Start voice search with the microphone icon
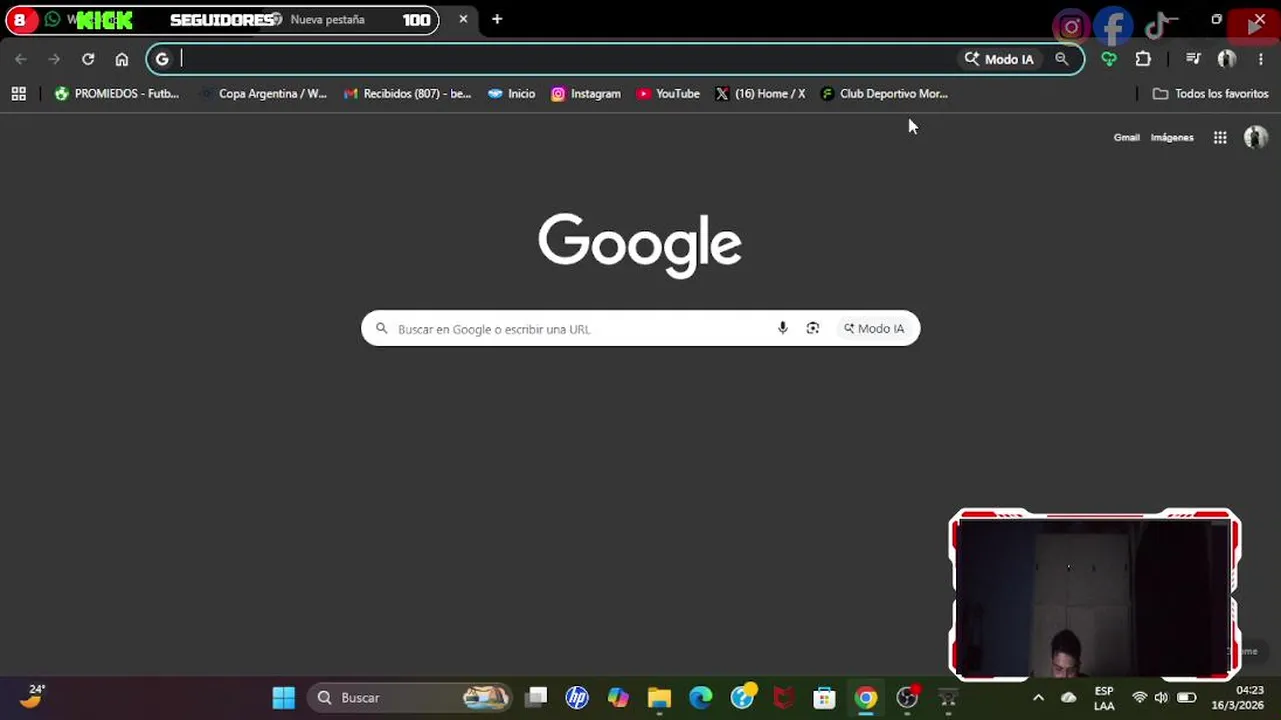 (783, 328)
